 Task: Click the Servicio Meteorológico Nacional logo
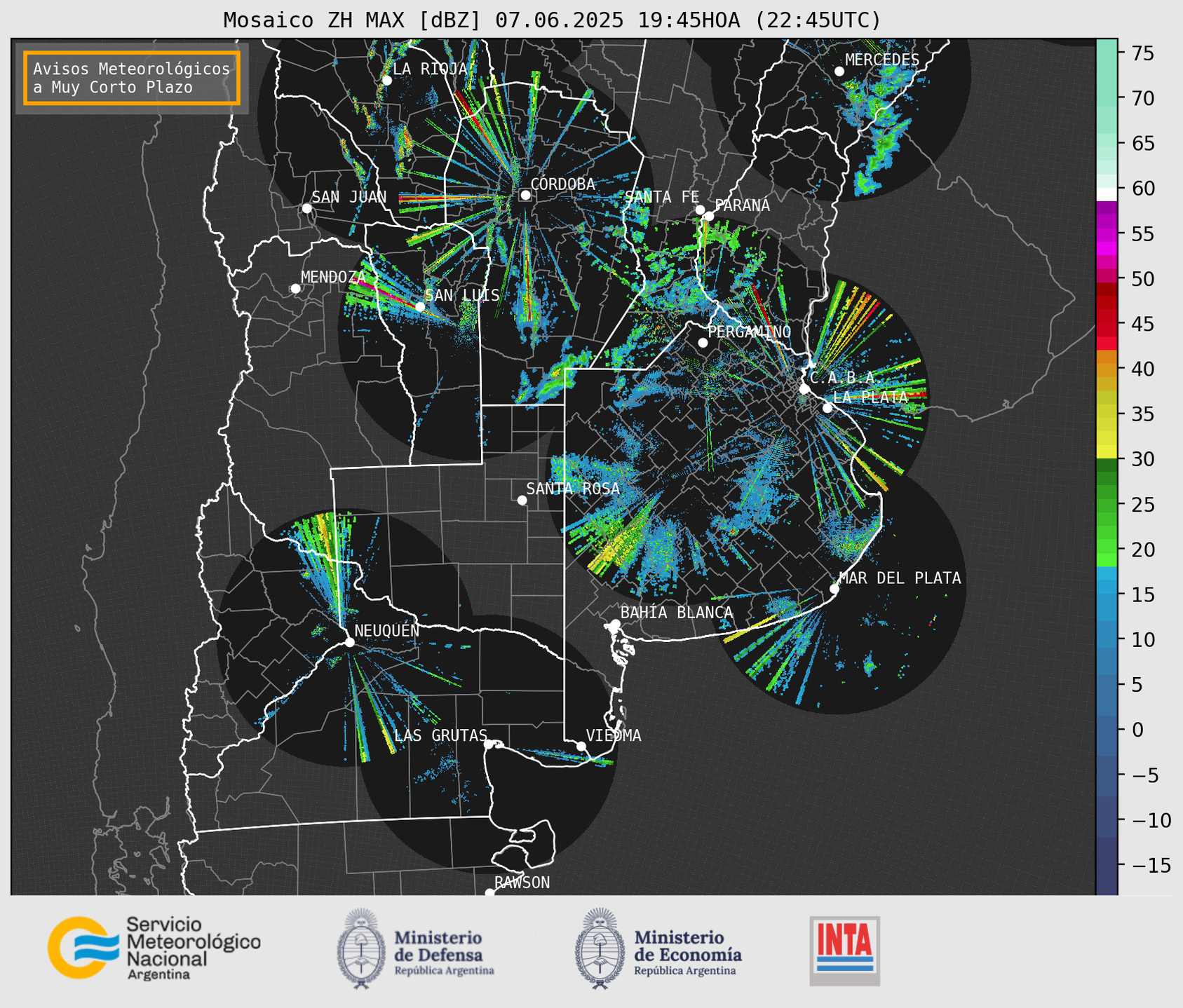tap(154, 948)
